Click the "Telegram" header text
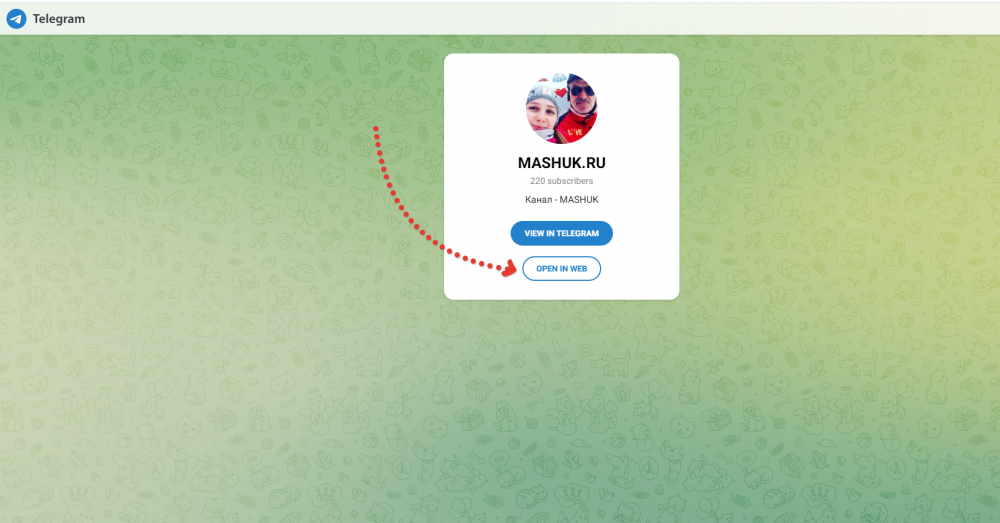This screenshot has height=523, width=1000. [x=59, y=19]
